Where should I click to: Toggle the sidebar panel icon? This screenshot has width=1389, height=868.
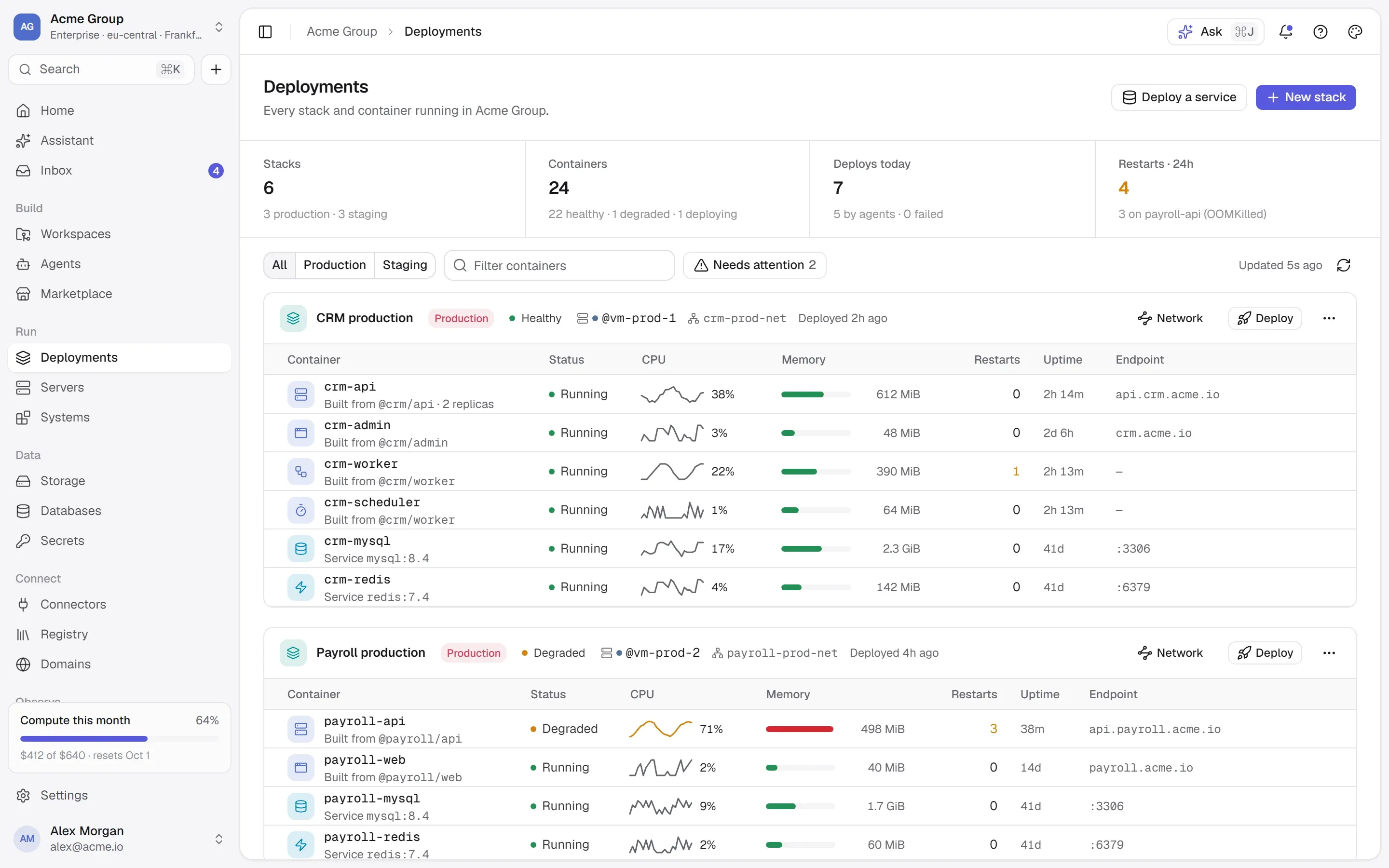click(265, 31)
